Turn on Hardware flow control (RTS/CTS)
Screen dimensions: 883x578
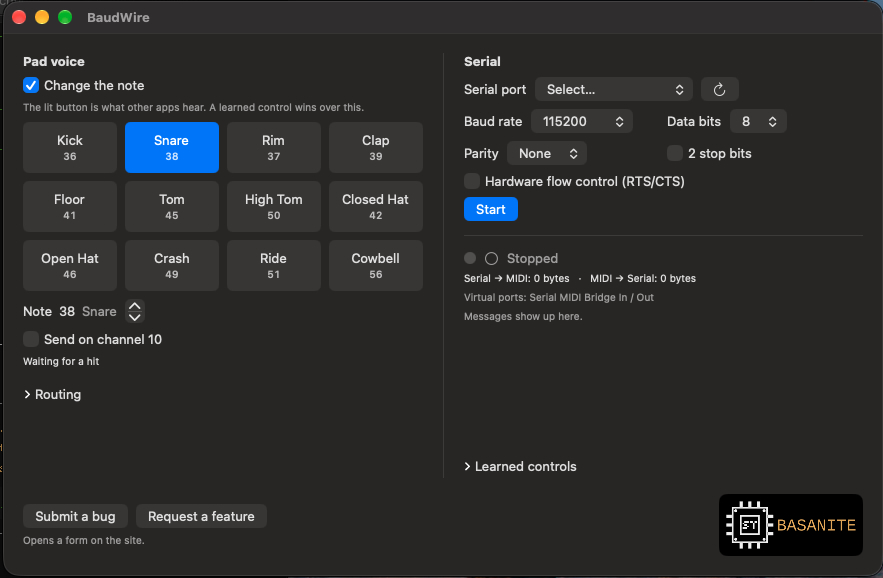(472, 181)
